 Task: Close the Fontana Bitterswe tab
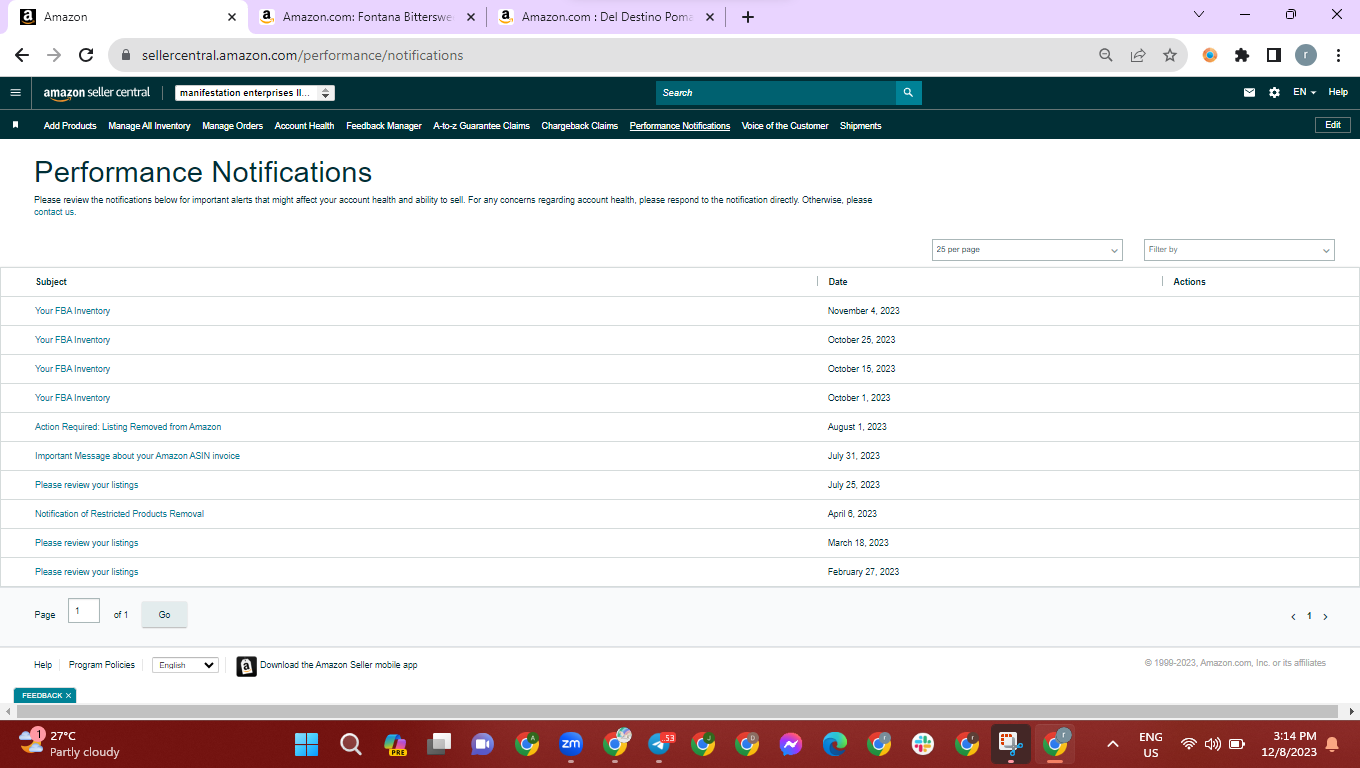(x=471, y=17)
